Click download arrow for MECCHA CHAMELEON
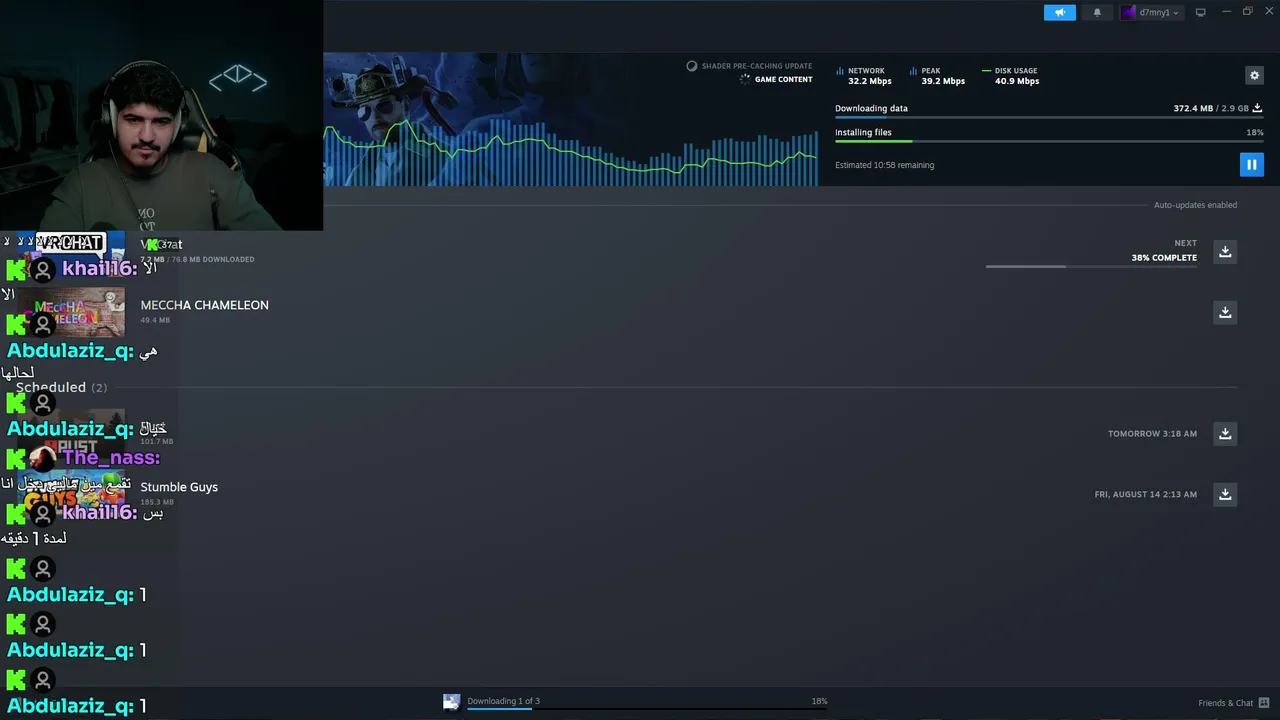The height and width of the screenshot is (720, 1280). point(1225,312)
